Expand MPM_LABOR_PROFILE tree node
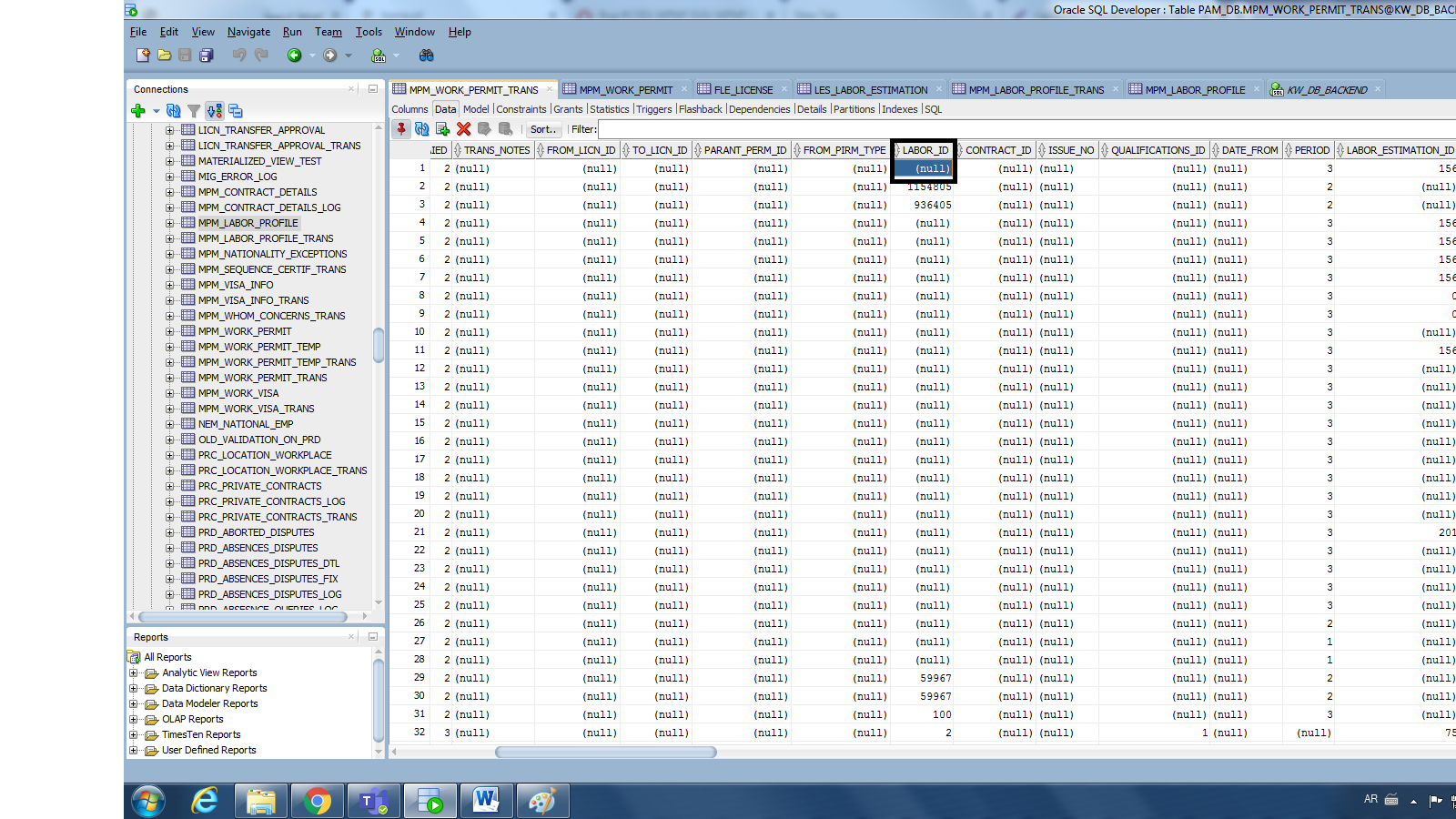 tap(169, 223)
